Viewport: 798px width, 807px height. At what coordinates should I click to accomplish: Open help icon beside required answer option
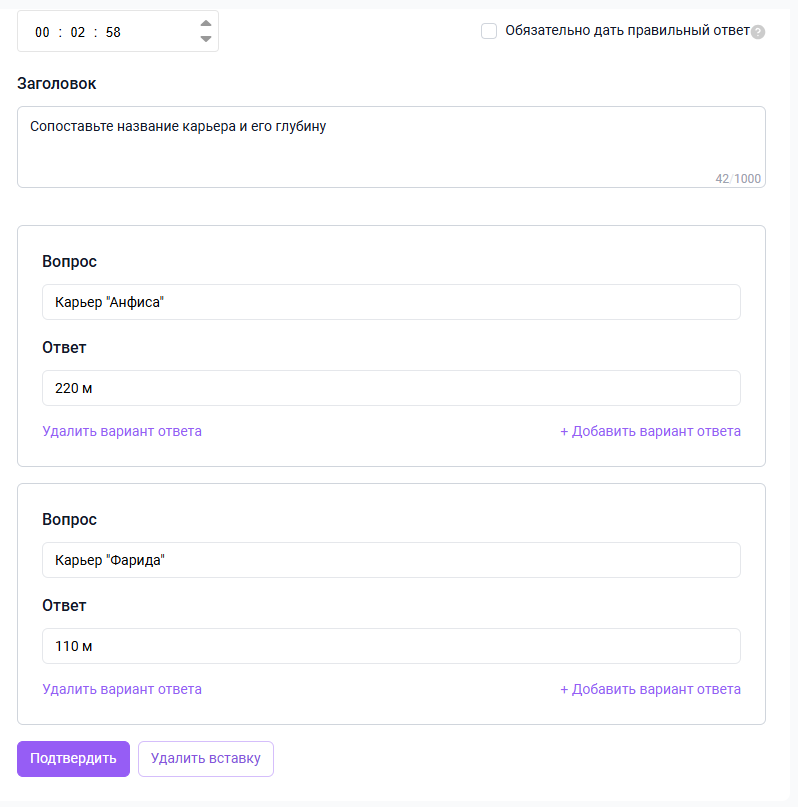[758, 32]
